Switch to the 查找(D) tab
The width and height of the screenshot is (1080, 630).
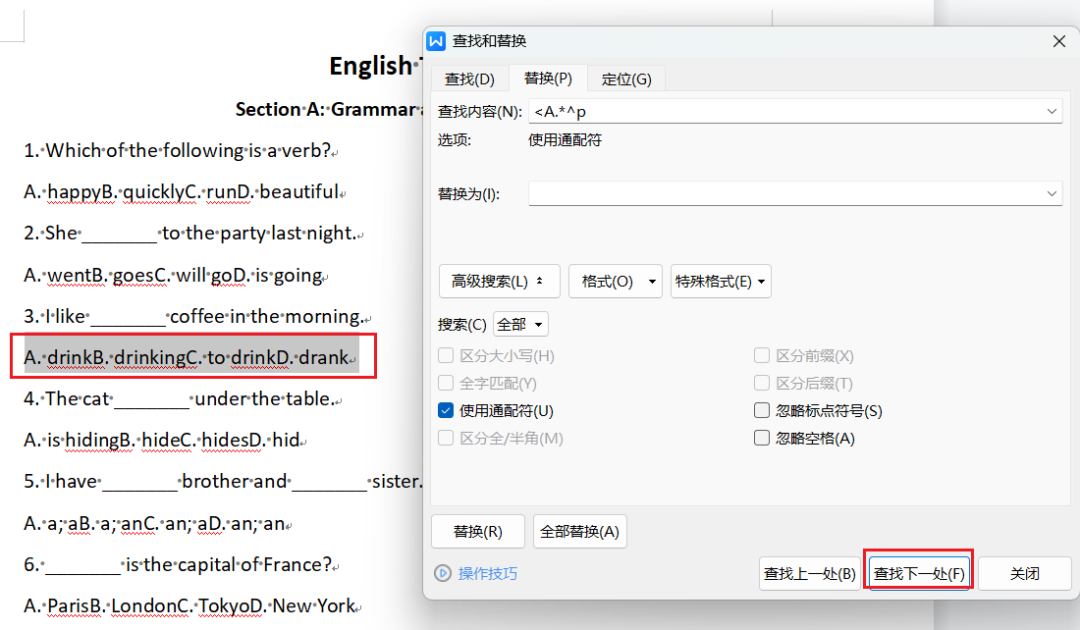(470, 79)
